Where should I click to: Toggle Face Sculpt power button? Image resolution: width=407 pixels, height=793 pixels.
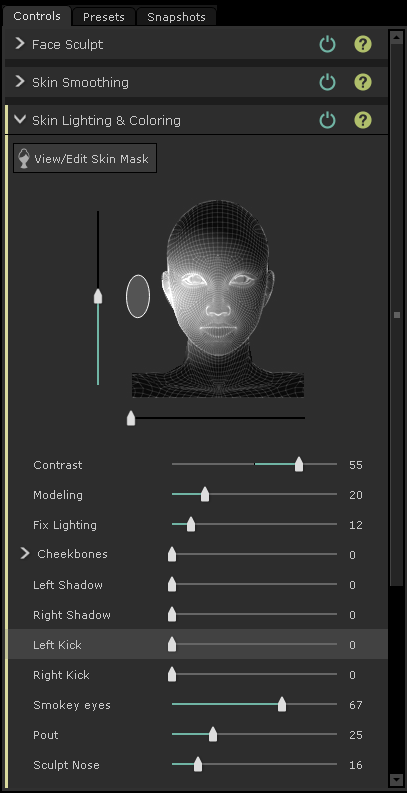[x=328, y=45]
